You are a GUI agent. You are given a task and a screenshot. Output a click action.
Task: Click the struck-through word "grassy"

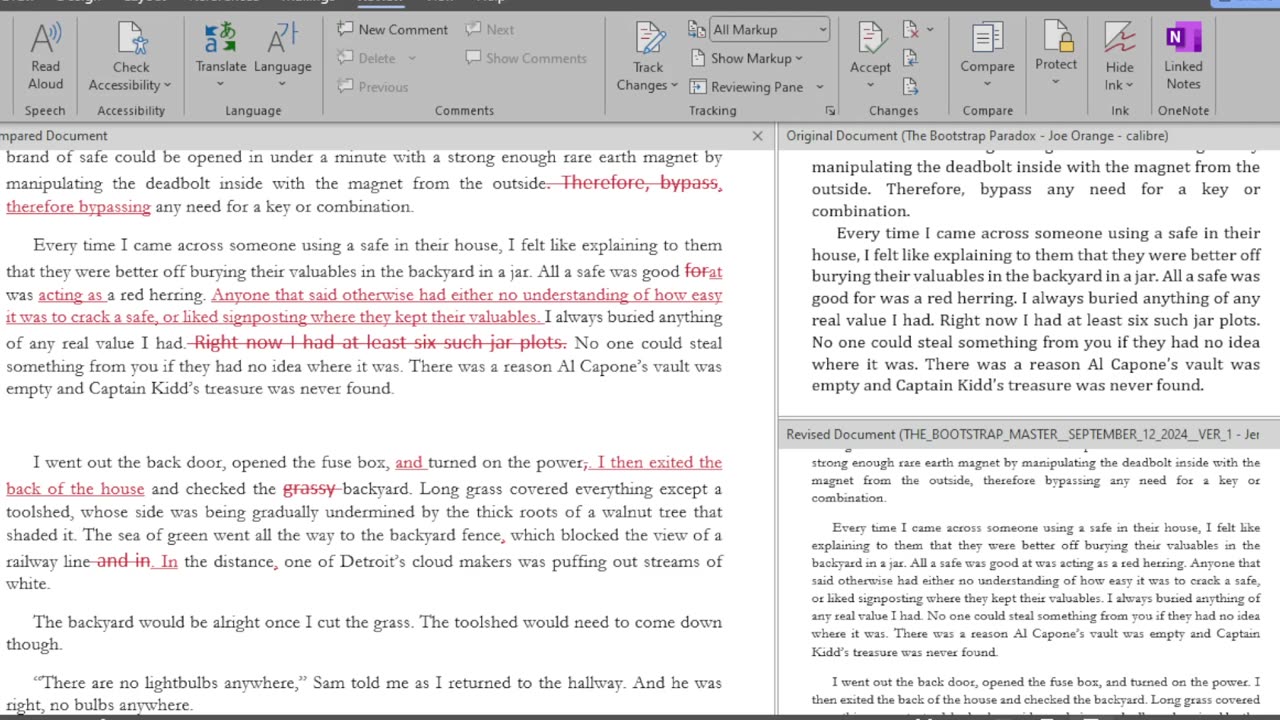click(x=309, y=489)
